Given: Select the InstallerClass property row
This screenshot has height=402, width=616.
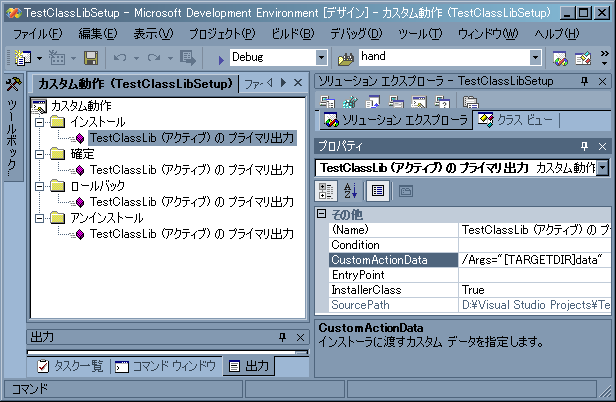Looking at the screenshot, I should [x=469, y=290].
